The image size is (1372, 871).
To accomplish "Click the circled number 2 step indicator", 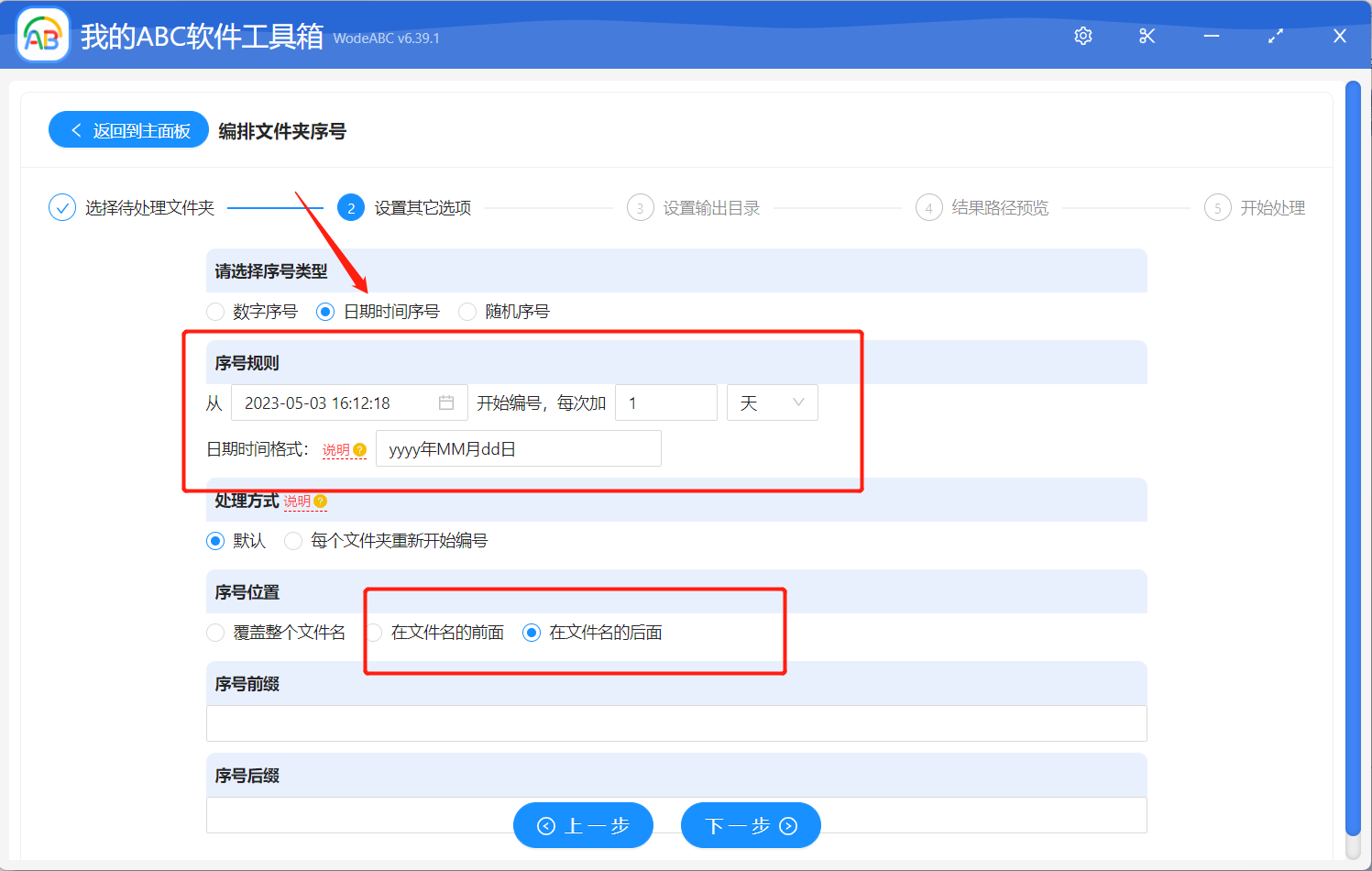I will click(x=351, y=207).
